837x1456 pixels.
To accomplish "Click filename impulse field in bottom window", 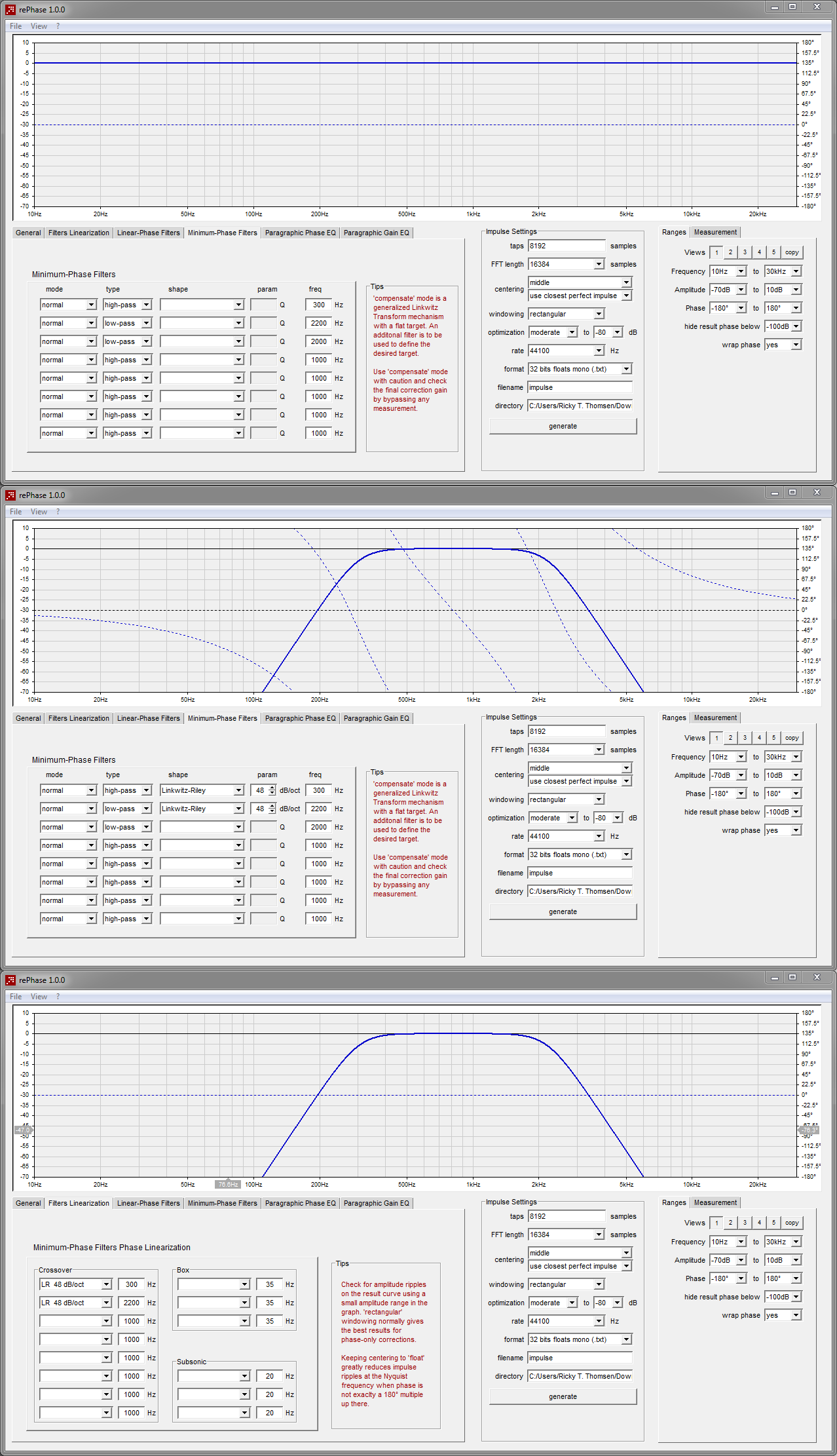I will (580, 1358).
